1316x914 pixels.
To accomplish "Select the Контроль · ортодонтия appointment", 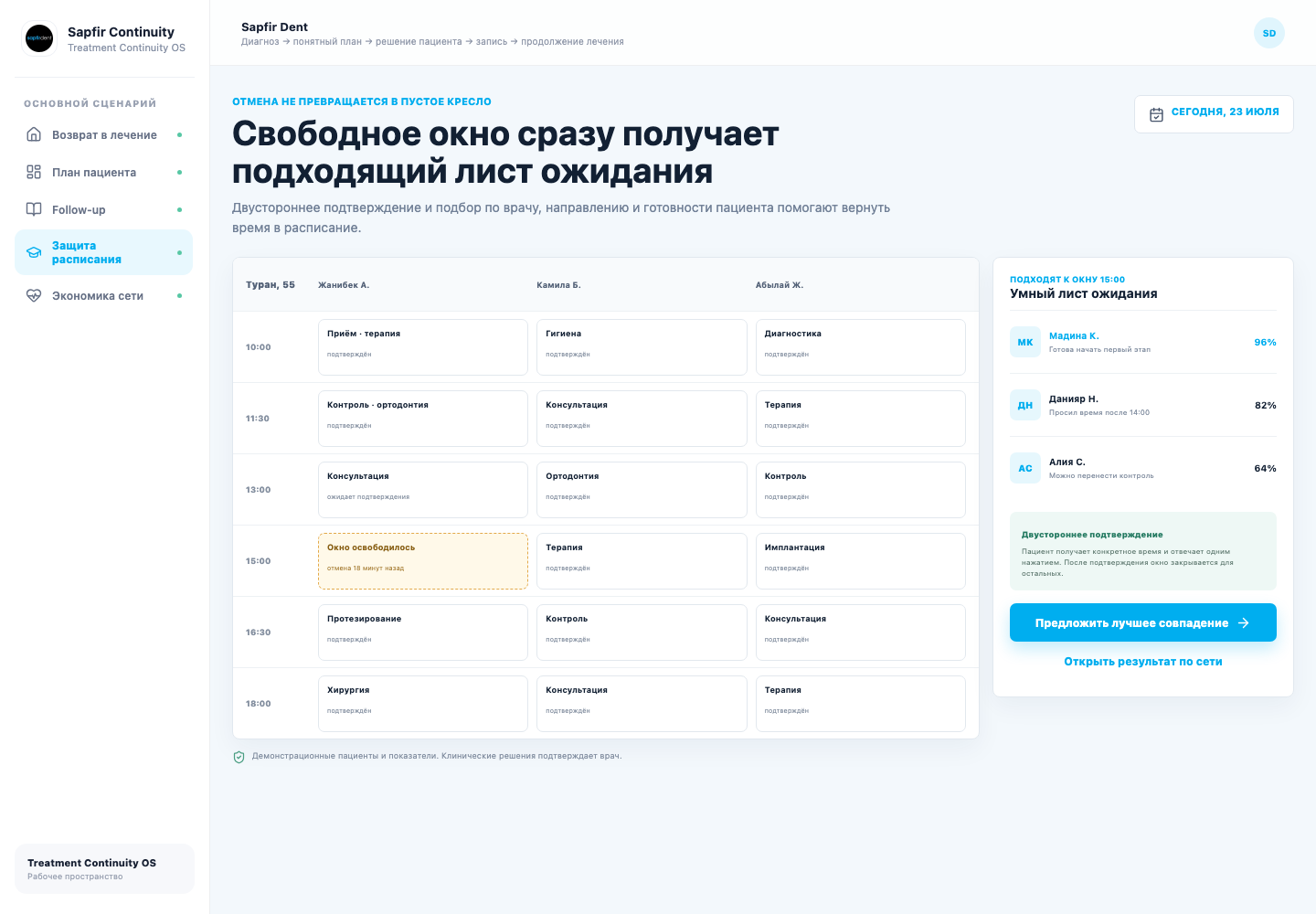I will pos(423,419).
